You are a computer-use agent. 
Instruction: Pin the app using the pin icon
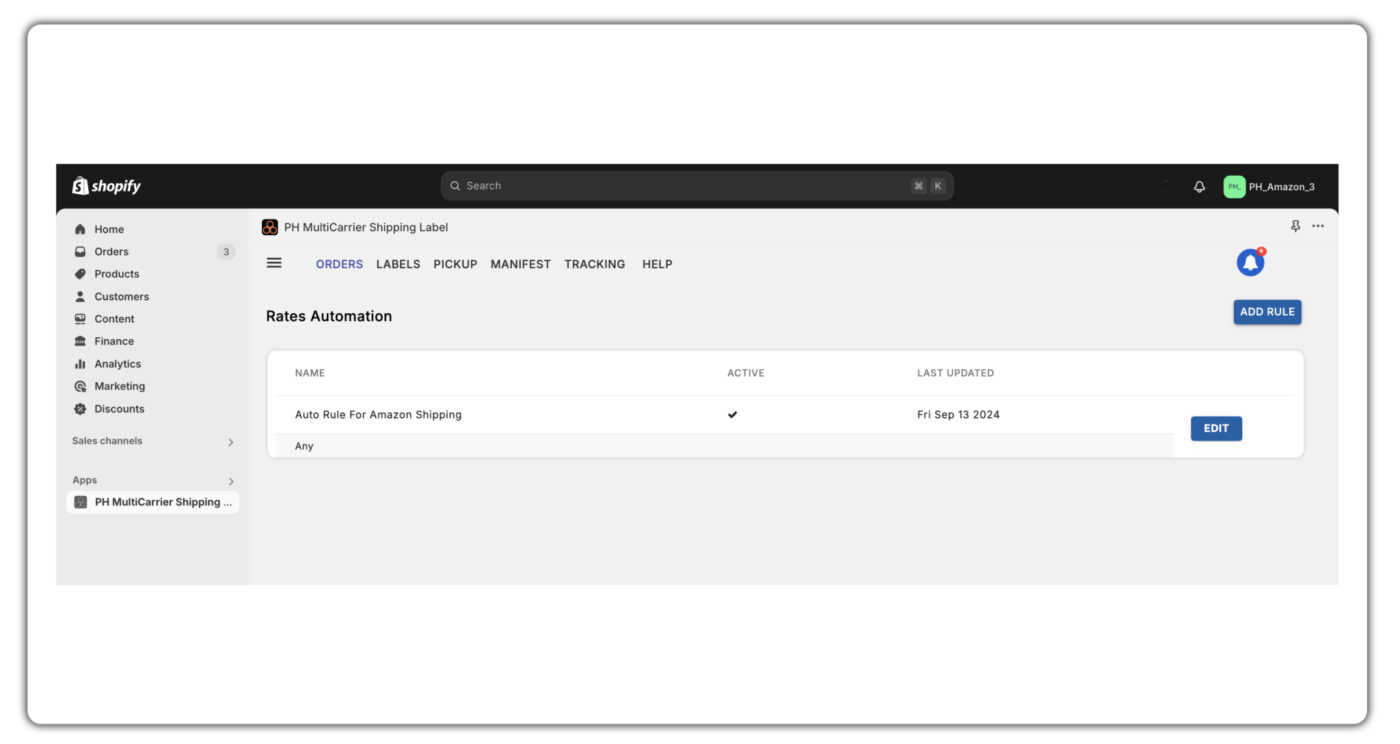(x=1295, y=226)
